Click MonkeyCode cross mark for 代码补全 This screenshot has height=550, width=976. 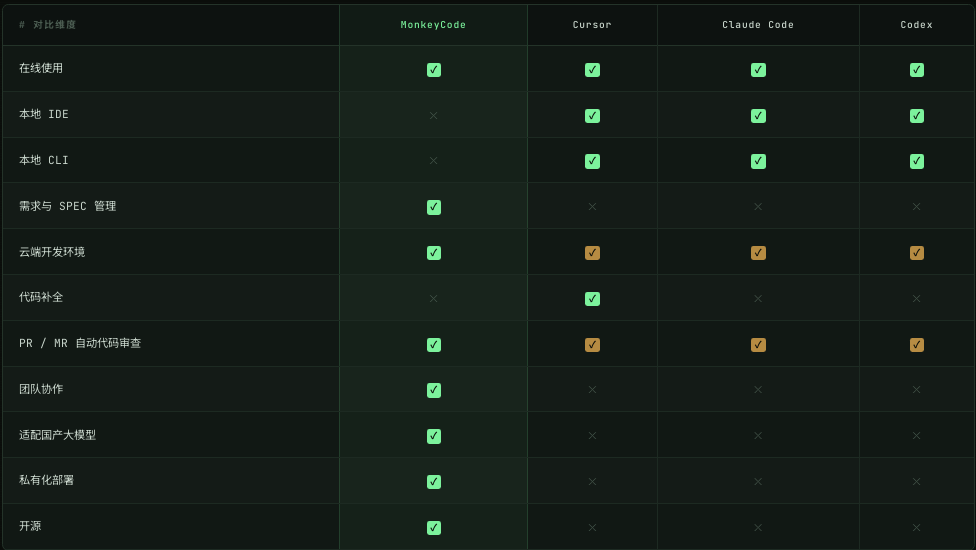pos(433,299)
